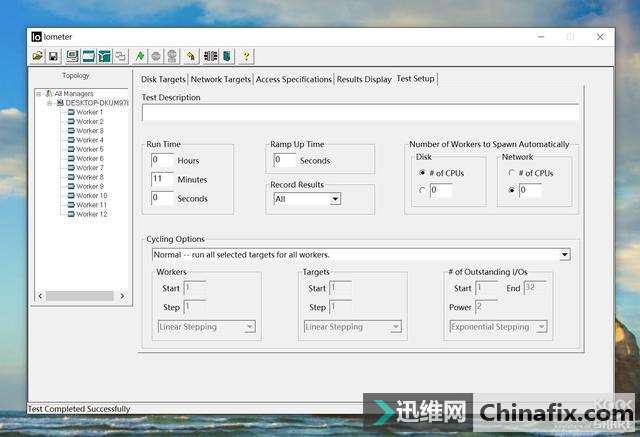Exit Iometer via the door icon

(227, 56)
